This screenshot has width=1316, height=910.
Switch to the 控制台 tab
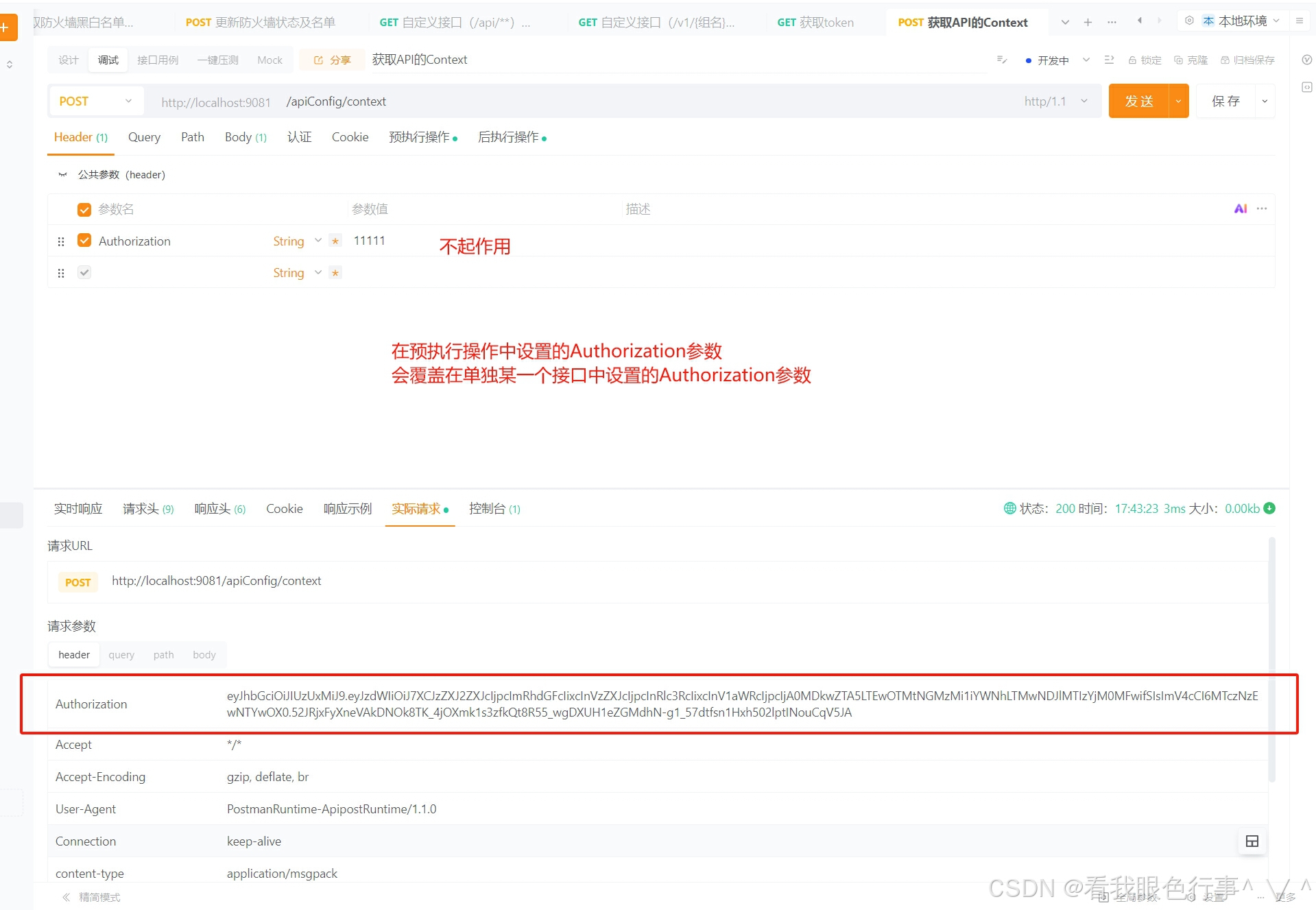[x=488, y=508]
